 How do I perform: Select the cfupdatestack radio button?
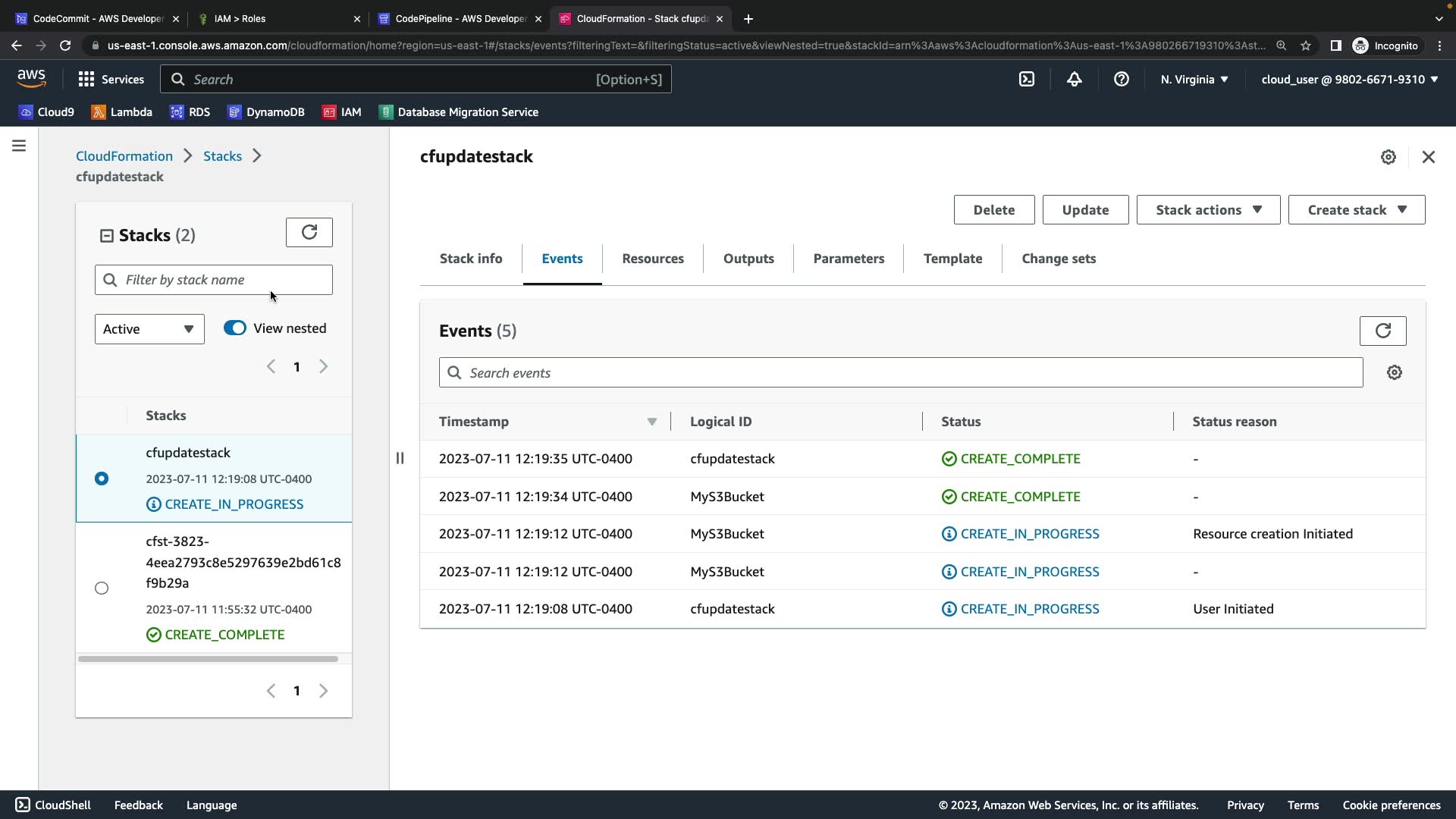(x=102, y=479)
